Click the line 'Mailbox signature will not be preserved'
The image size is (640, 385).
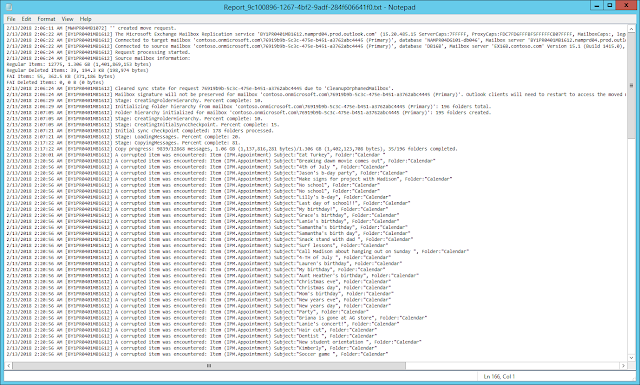(x=316, y=94)
